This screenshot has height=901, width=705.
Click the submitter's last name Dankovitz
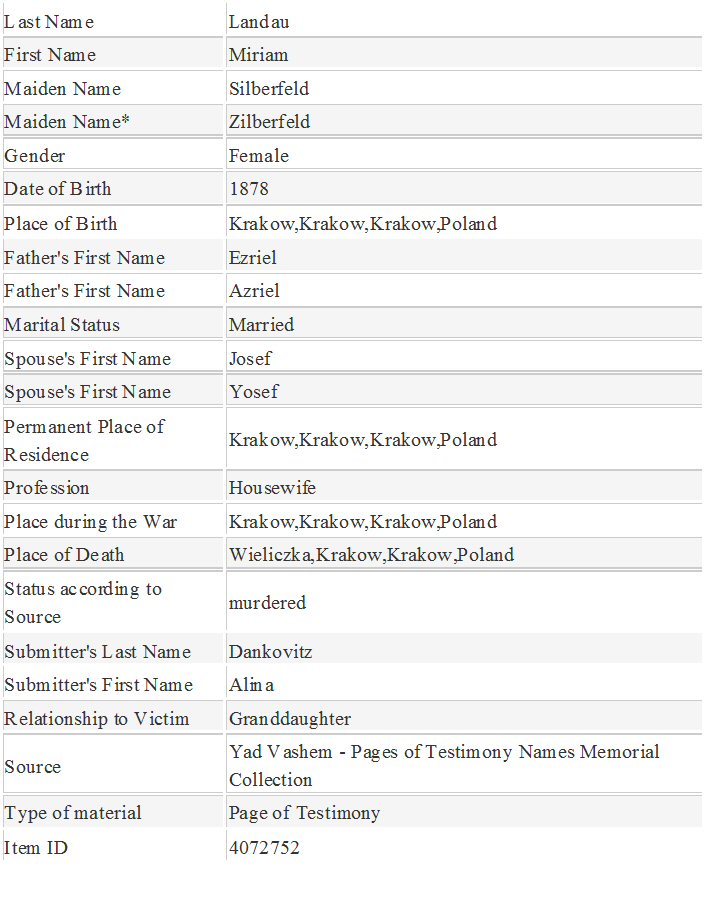tap(270, 652)
